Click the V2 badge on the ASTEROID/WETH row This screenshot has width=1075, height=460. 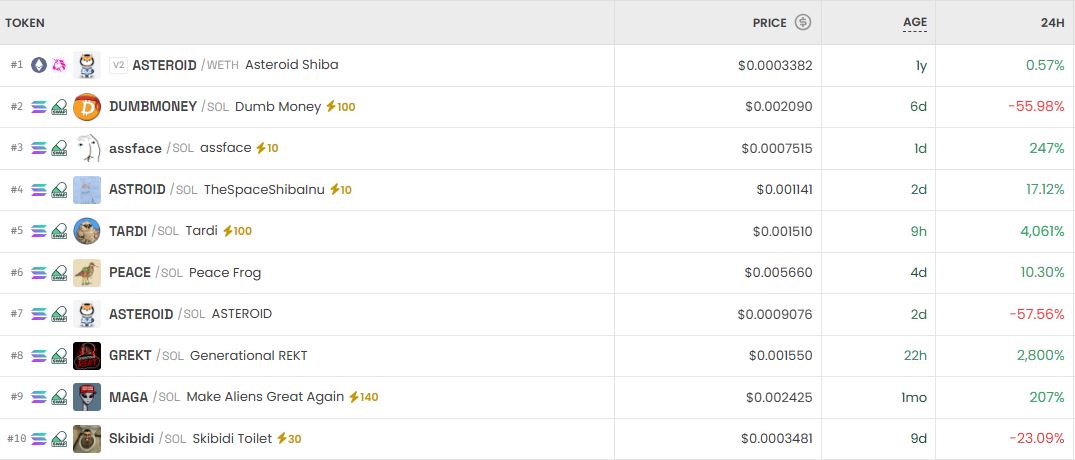(x=118, y=65)
